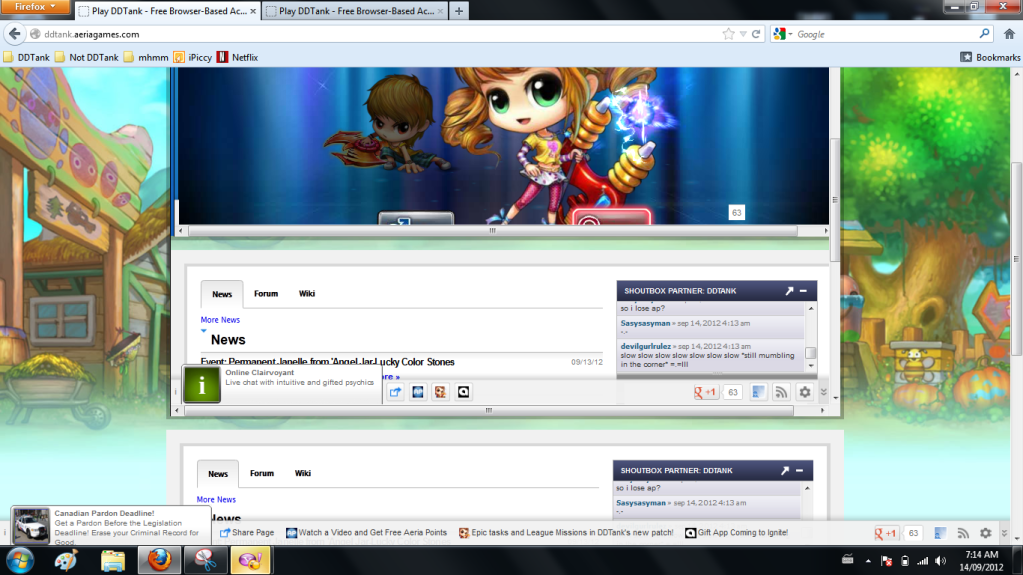Open Windows Explorer from the taskbar
Viewport: 1023px width, 575px height.
[112, 561]
